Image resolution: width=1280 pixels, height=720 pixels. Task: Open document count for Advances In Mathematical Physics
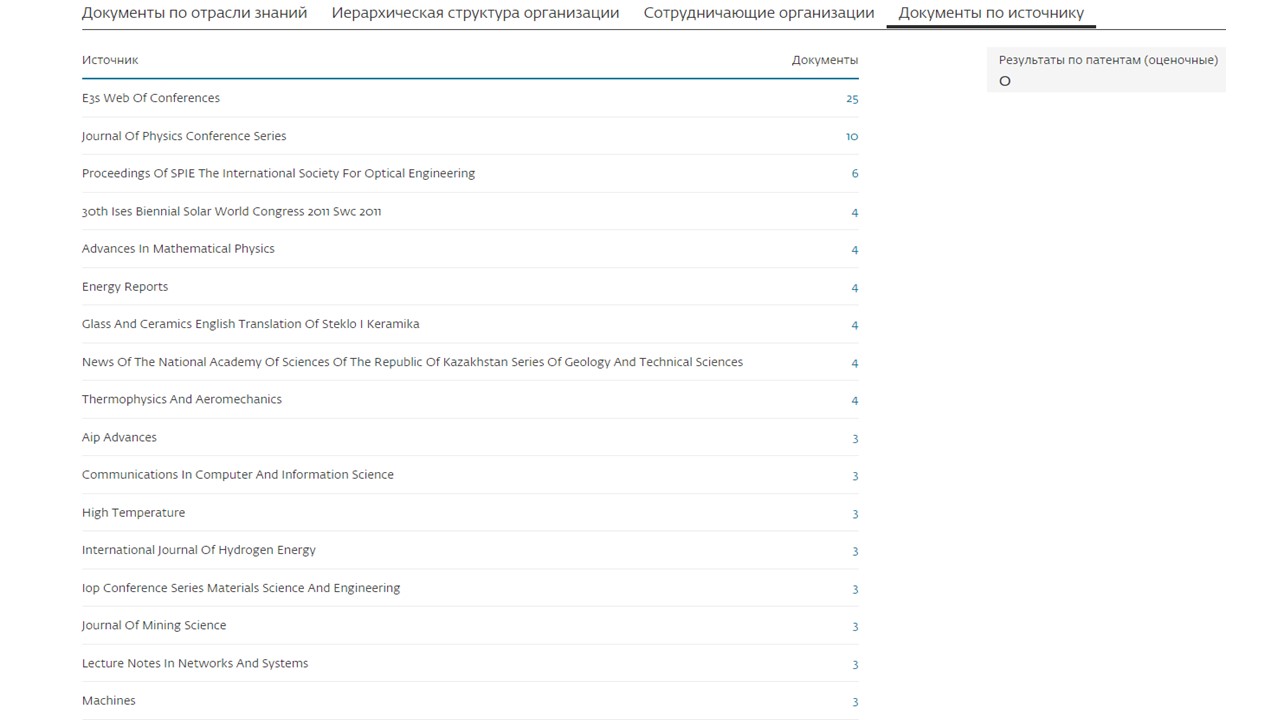(854, 250)
